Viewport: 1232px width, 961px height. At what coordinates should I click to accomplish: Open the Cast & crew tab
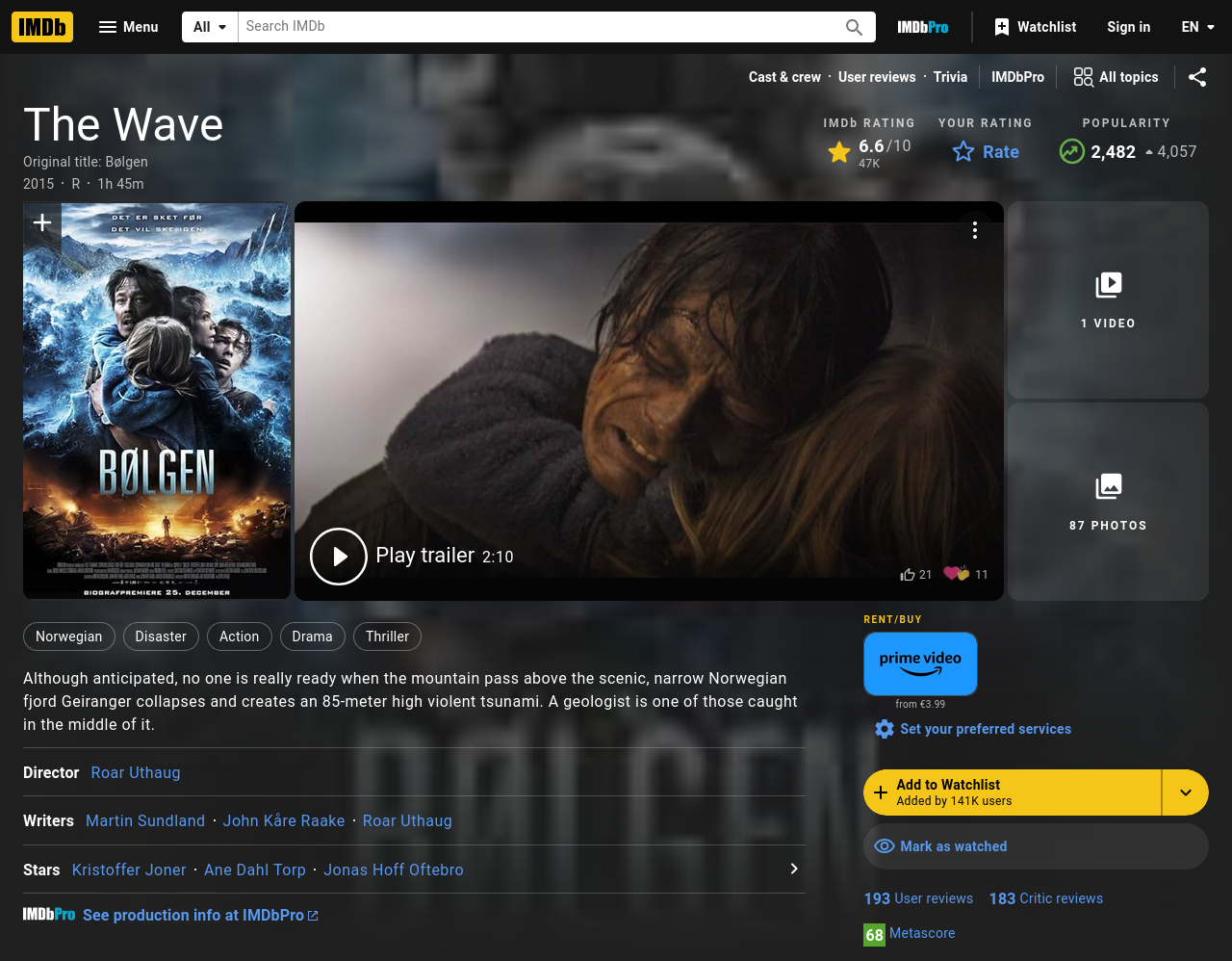pyautogui.click(x=784, y=77)
